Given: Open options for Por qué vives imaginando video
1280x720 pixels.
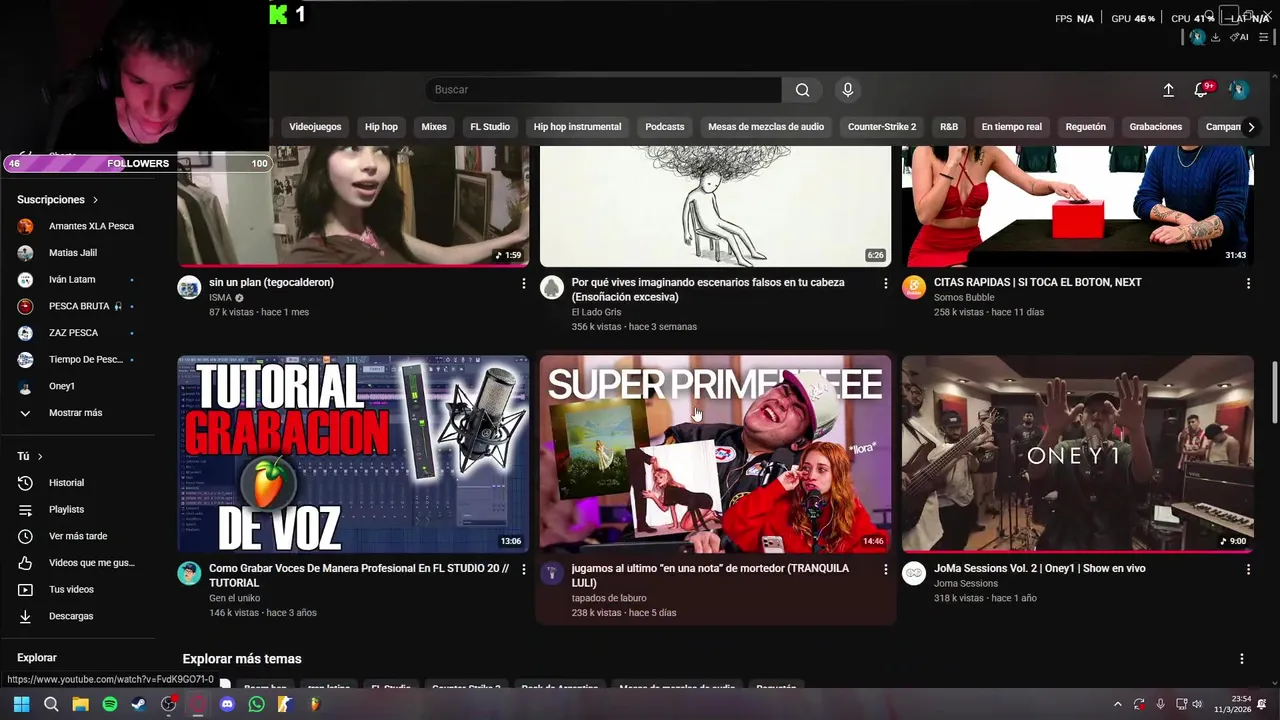Looking at the screenshot, I should click(x=885, y=284).
